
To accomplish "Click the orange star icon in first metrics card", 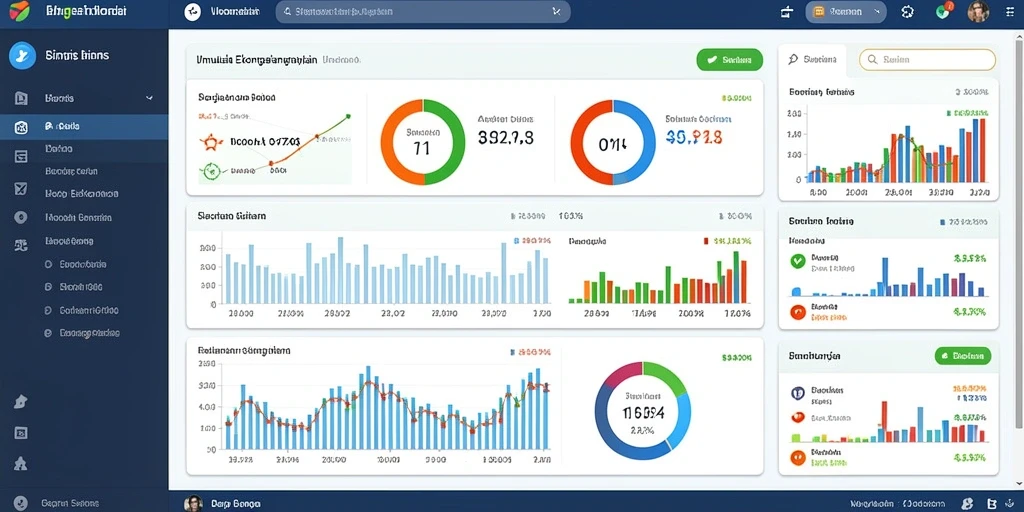I will coord(211,140).
